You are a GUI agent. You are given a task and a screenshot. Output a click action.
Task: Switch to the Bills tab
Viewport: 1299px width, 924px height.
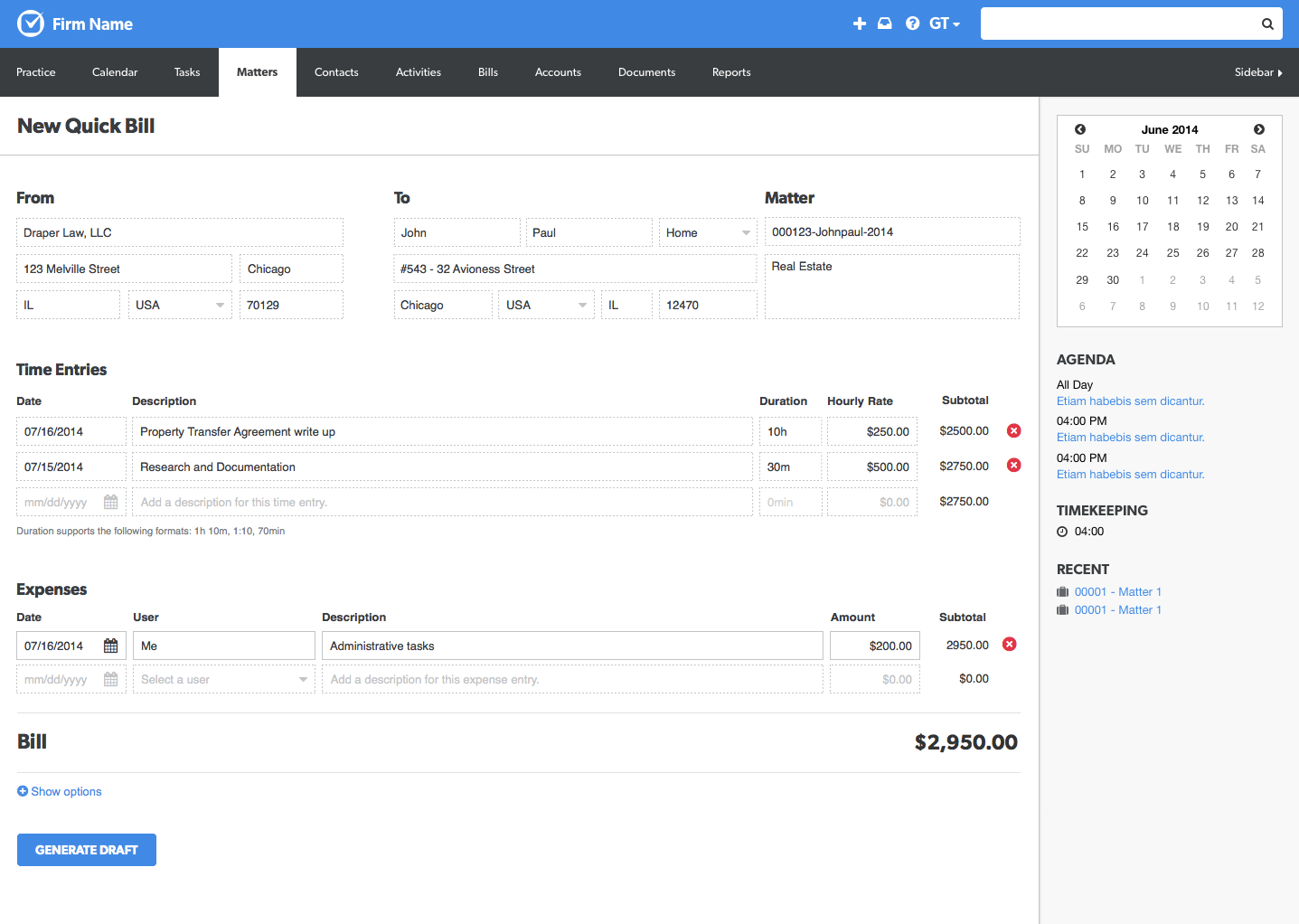pos(488,72)
